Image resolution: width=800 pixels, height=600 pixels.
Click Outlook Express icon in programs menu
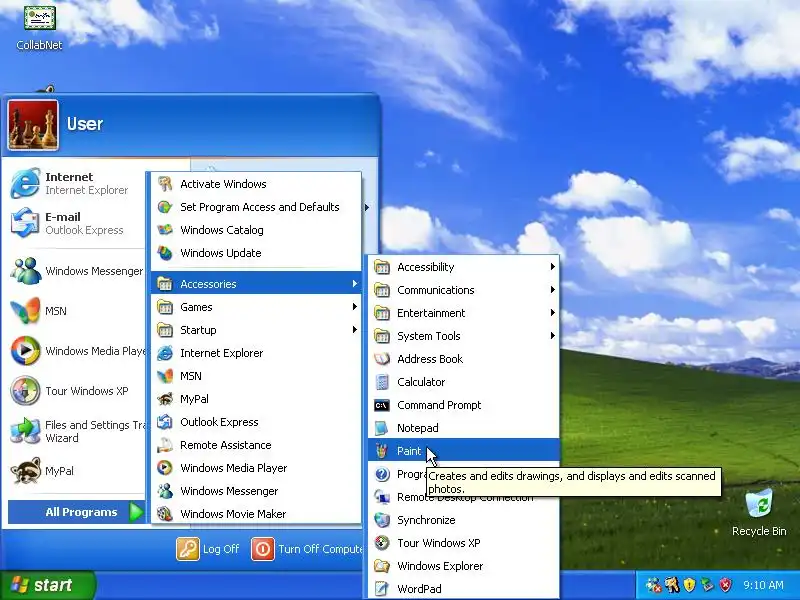point(165,422)
